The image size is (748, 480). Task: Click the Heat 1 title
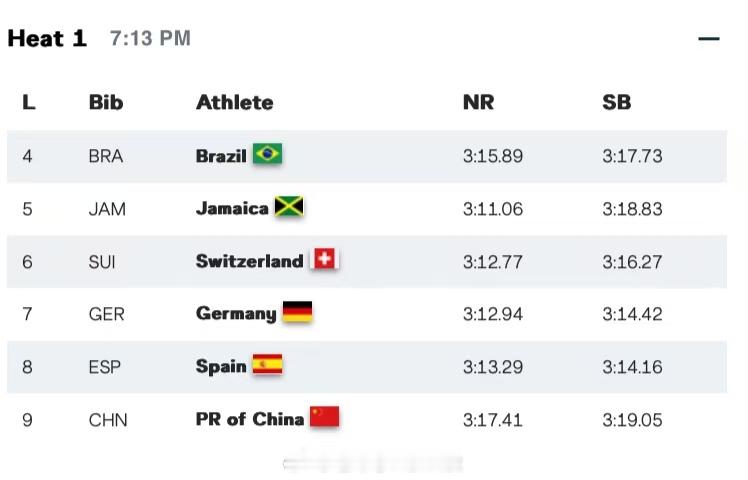tap(47, 38)
